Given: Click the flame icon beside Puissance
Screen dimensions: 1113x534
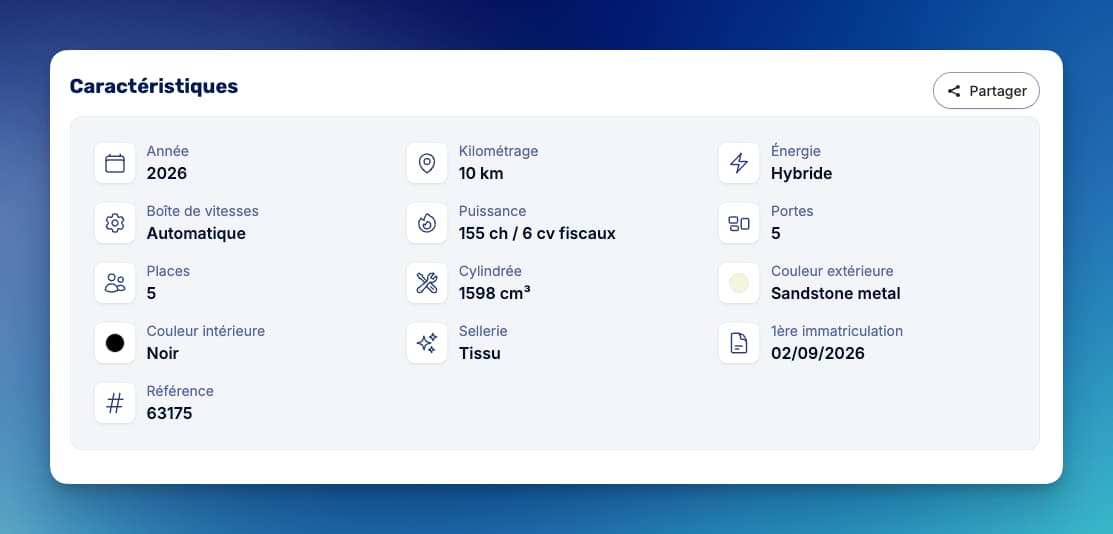Looking at the screenshot, I should click(x=427, y=223).
